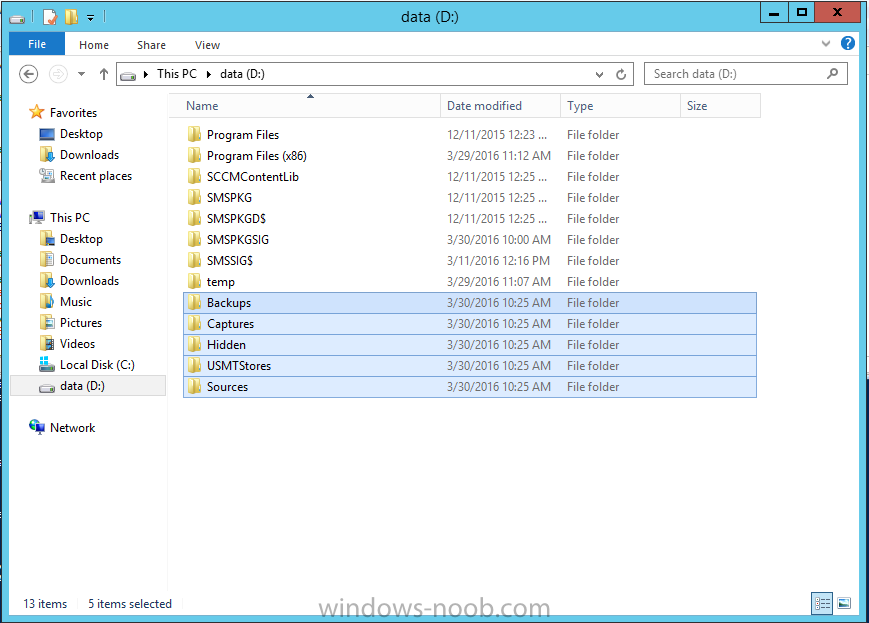Click the Program Files folder icon
Image resolution: width=869 pixels, height=623 pixels.
(x=194, y=135)
